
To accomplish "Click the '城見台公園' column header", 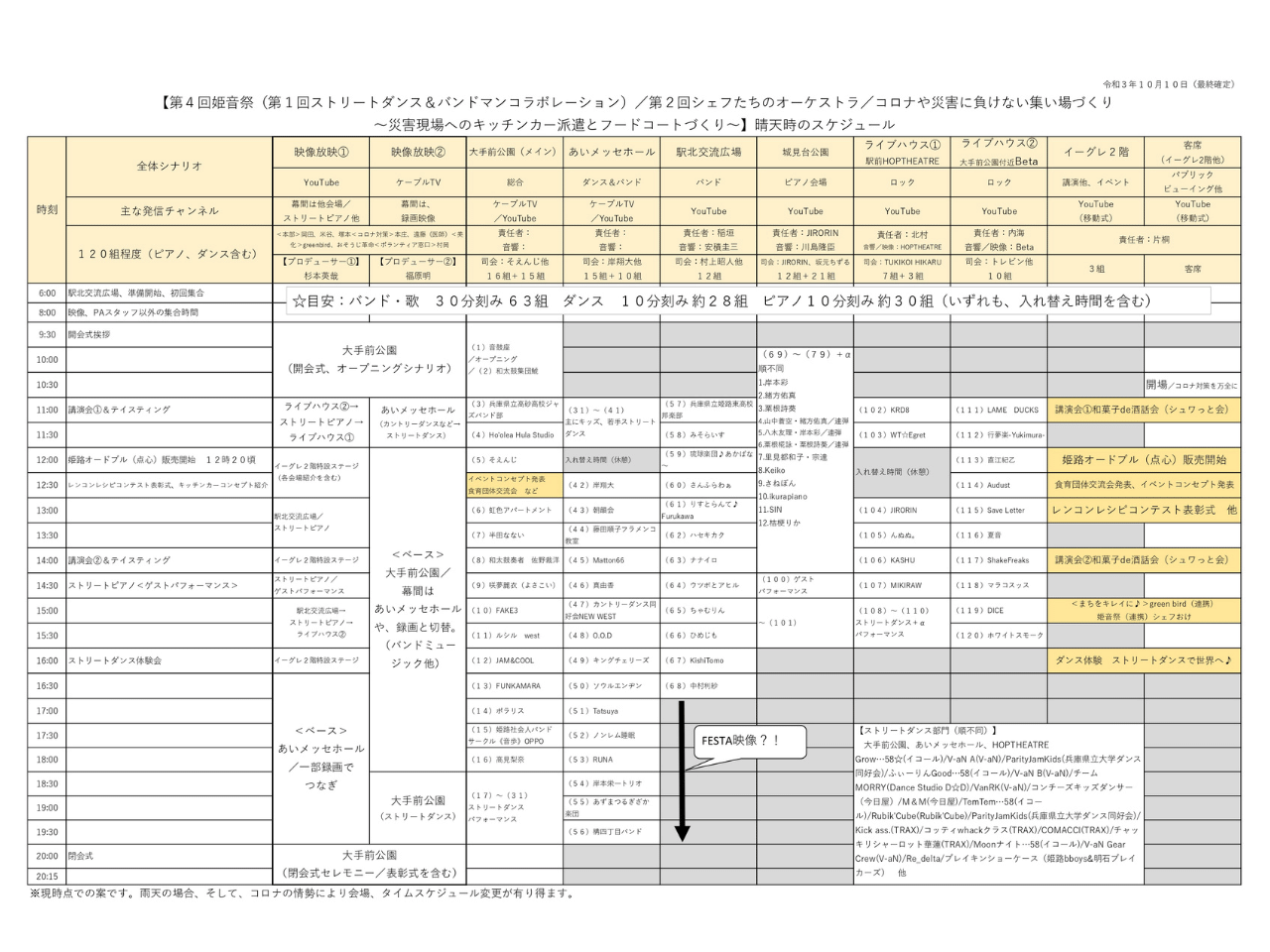I will coord(805,153).
